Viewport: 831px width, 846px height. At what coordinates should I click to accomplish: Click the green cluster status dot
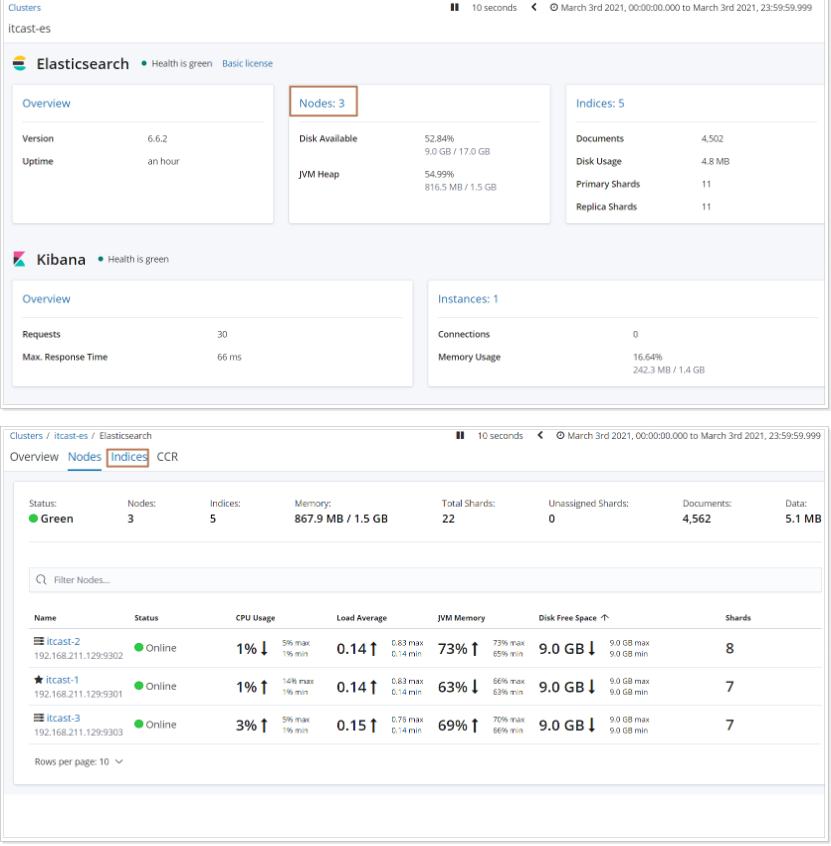[33, 518]
